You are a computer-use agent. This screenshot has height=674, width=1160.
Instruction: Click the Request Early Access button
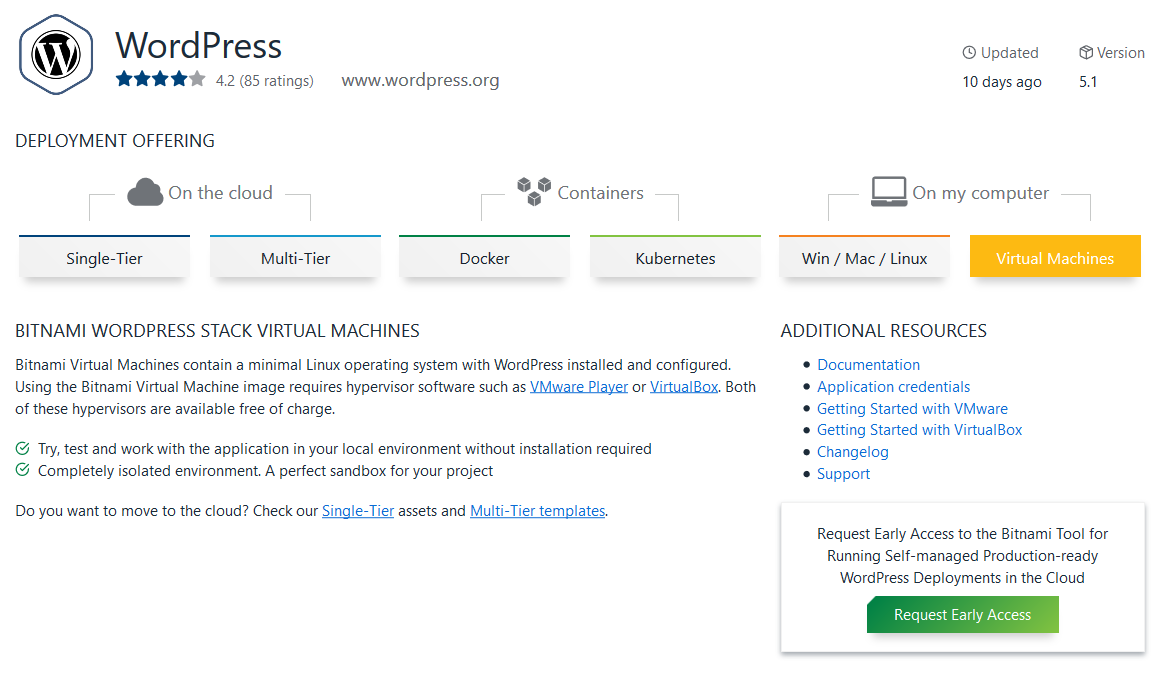point(962,615)
